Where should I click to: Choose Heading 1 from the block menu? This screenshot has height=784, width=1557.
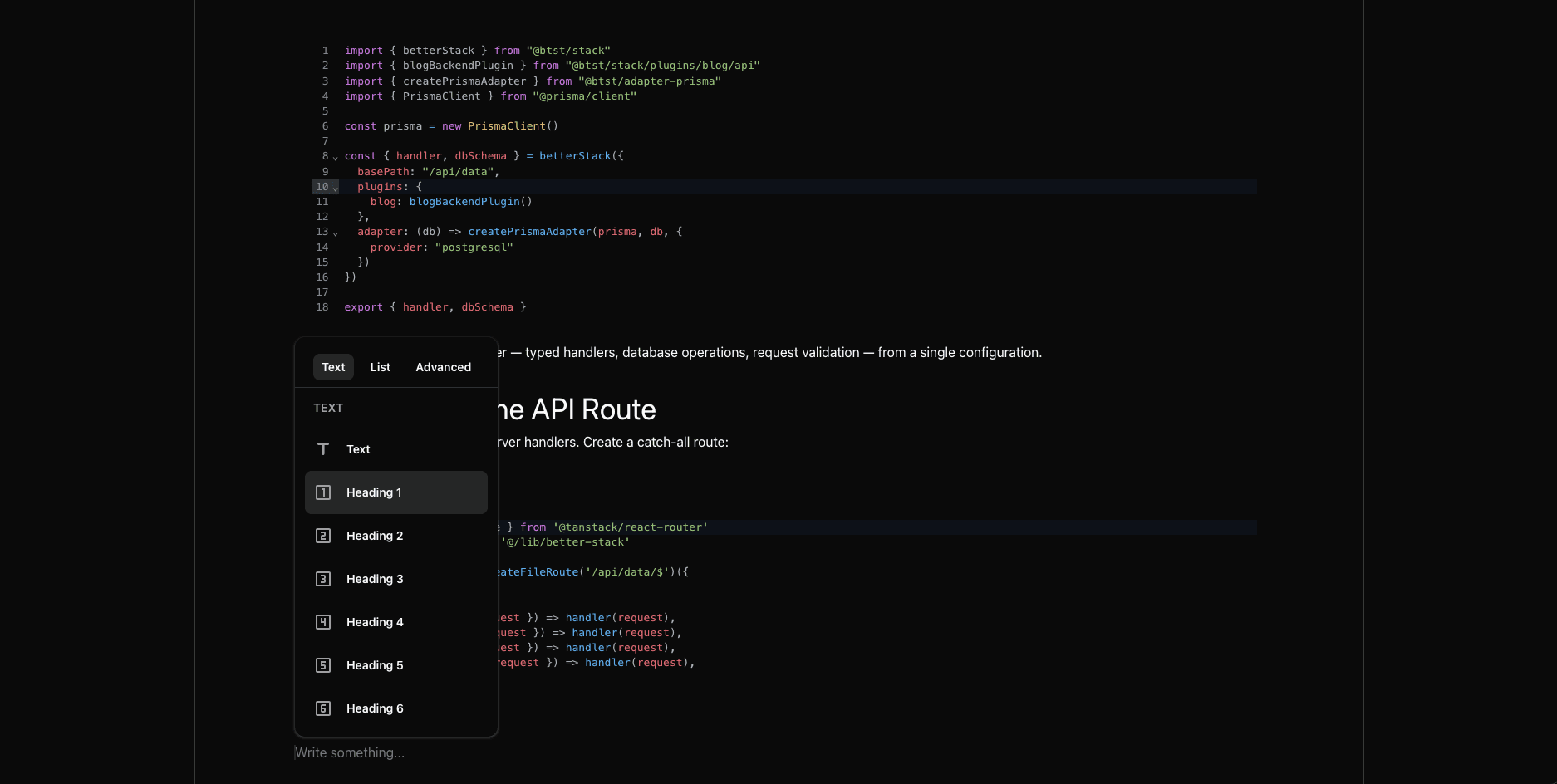pyautogui.click(x=374, y=492)
